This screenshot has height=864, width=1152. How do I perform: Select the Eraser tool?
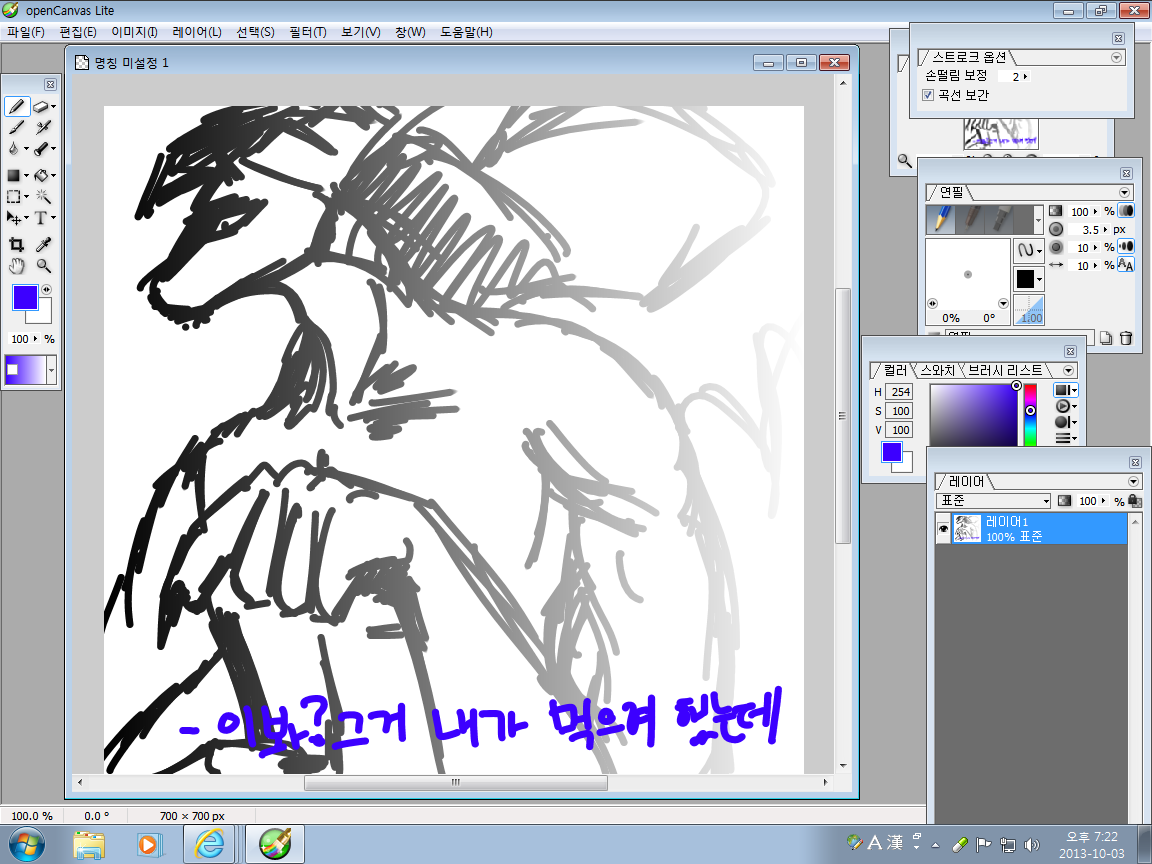point(41,106)
